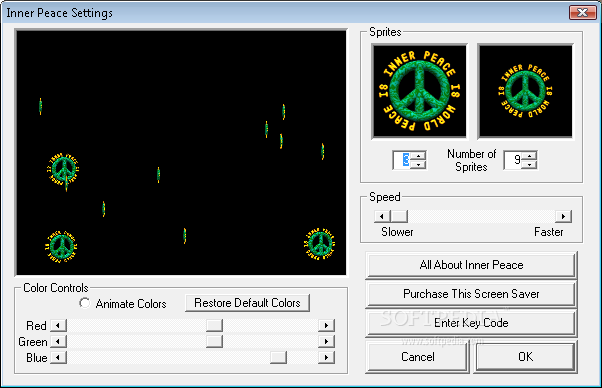This screenshot has height=388, width=602.
Task: Click the peace sprite at preview bottom left
Action: coord(61,246)
